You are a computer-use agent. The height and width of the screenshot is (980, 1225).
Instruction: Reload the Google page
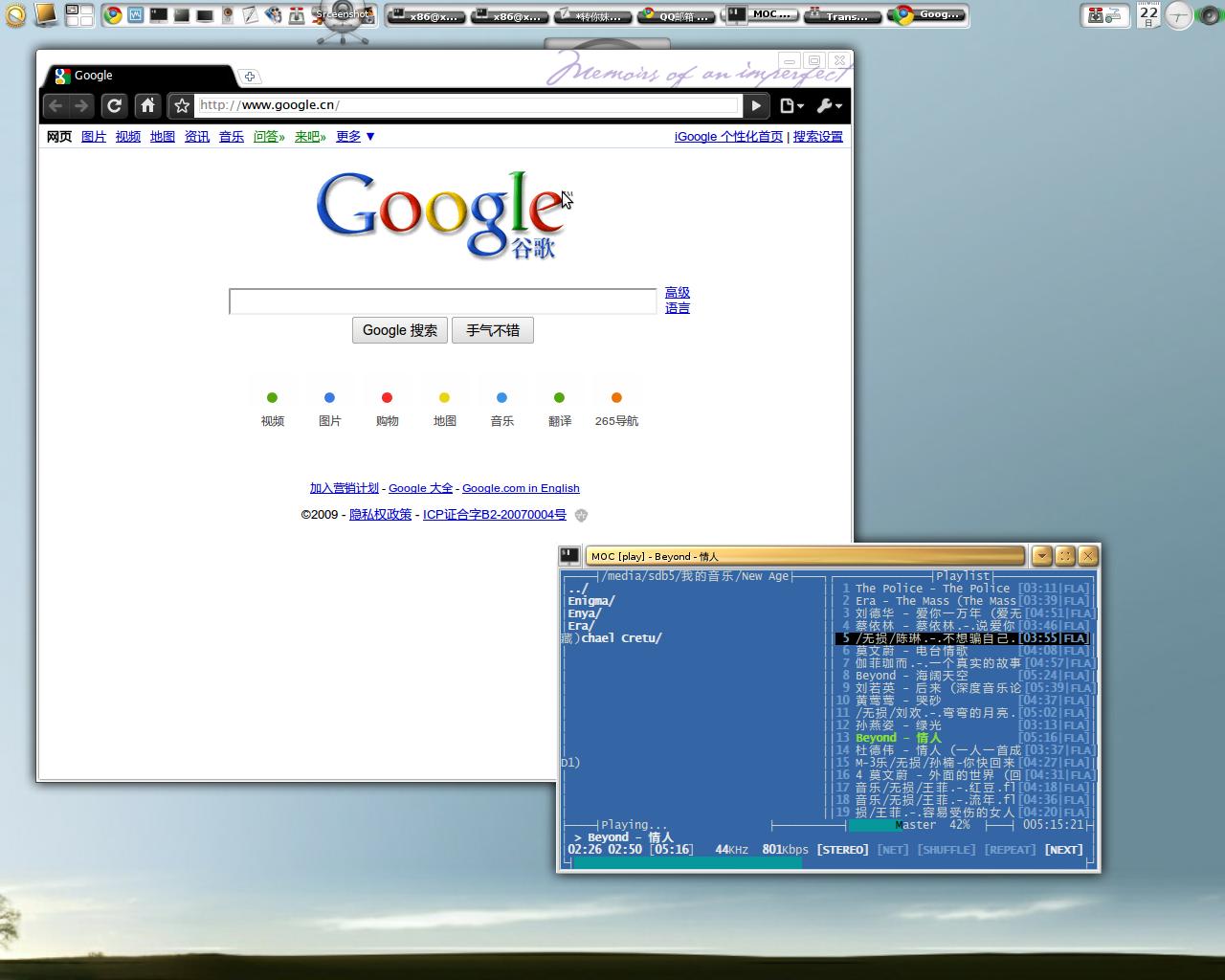coord(114,106)
